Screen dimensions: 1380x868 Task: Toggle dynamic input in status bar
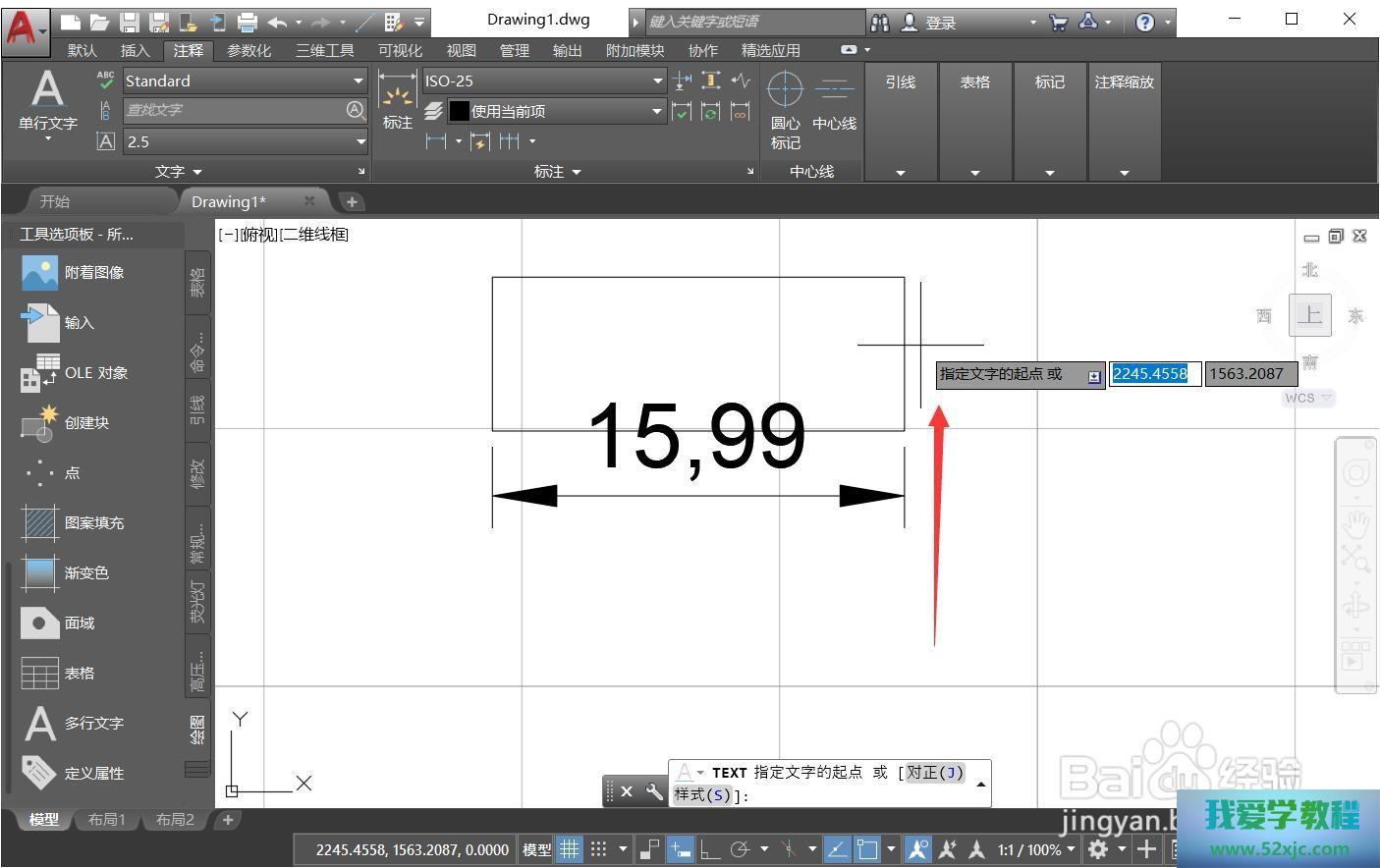click(680, 849)
